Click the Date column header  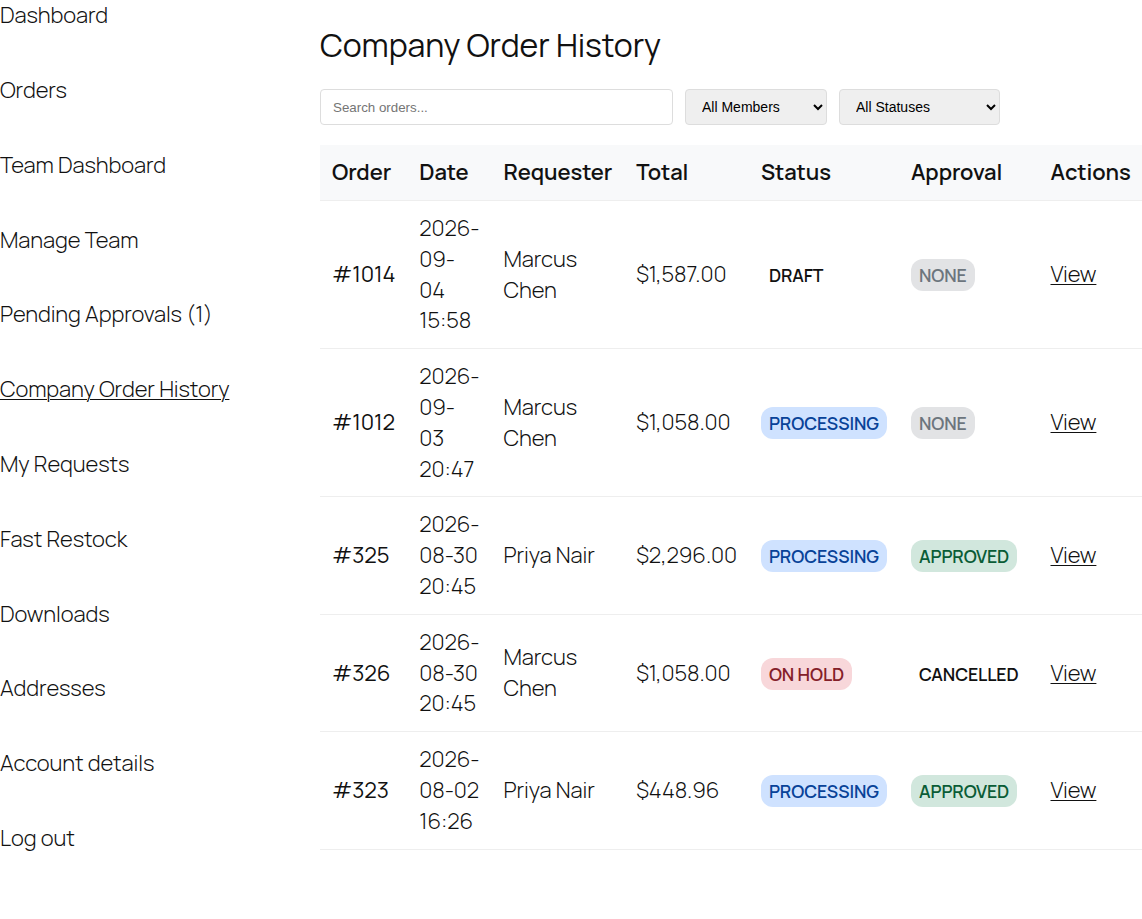tap(444, 173)
